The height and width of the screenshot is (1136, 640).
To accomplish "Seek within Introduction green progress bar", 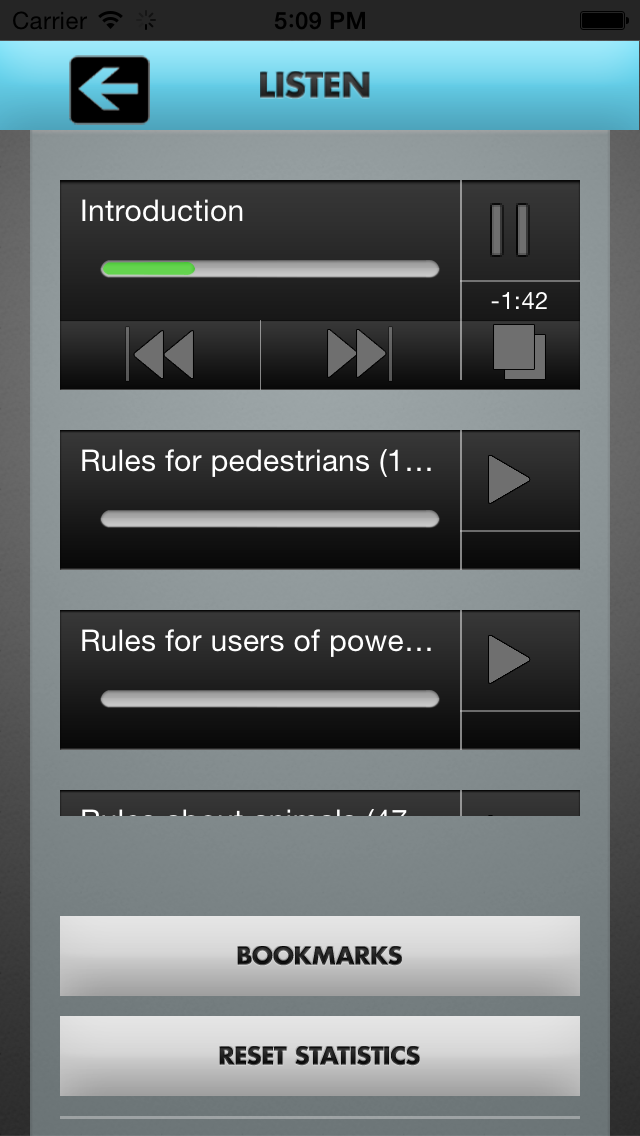I will (270, 269).
